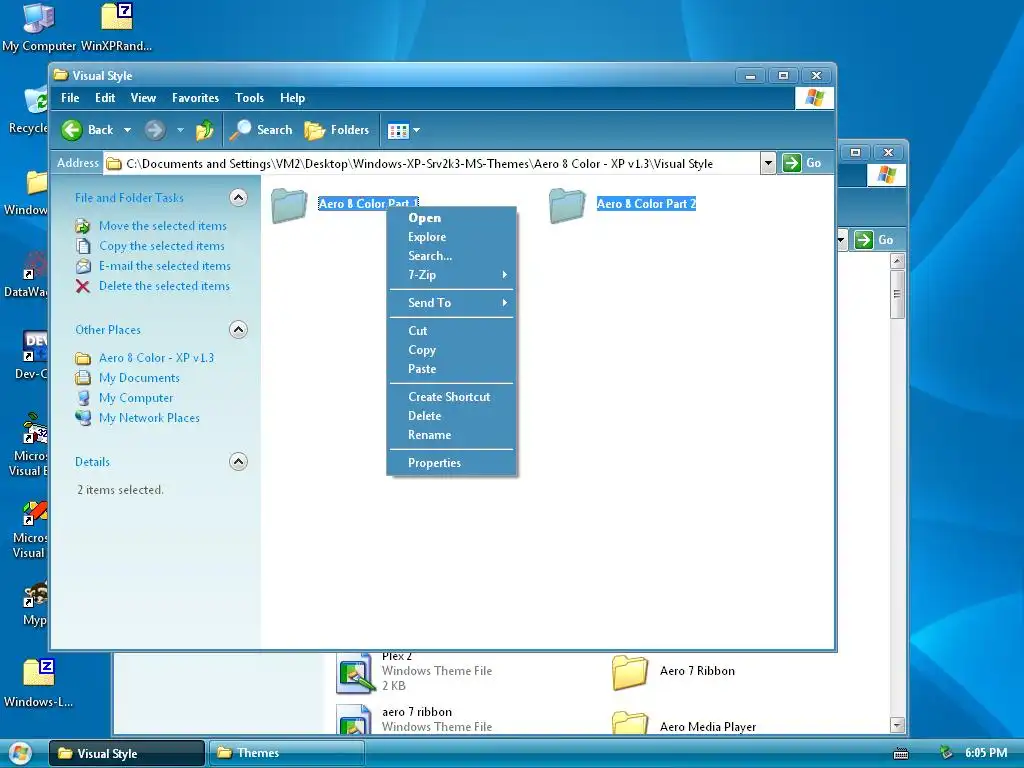Toggle the Folders pane toolbar button
This screenshot has width=1024, height=768.
pos(337,130)
